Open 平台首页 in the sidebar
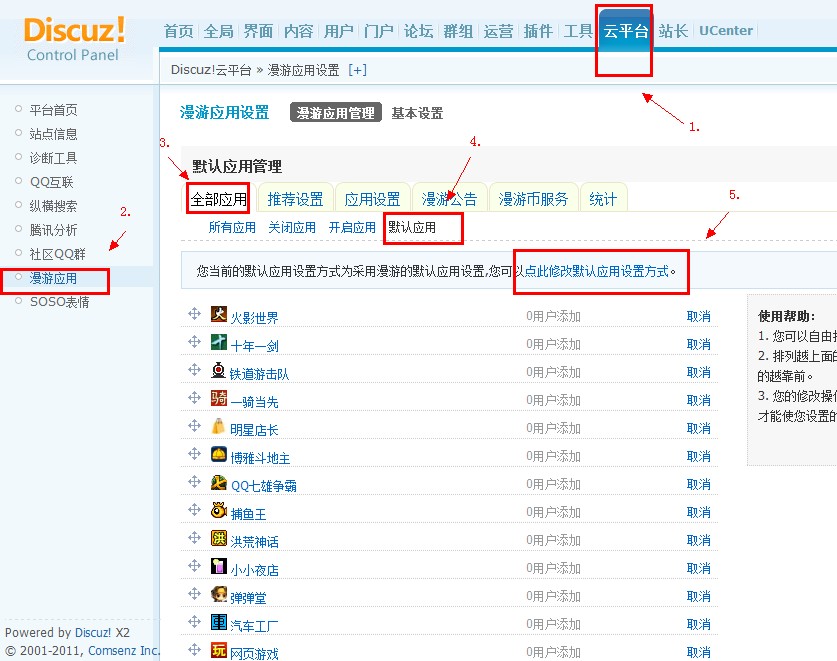This screenshot has height=661, width=837. [x=53, y=110]
